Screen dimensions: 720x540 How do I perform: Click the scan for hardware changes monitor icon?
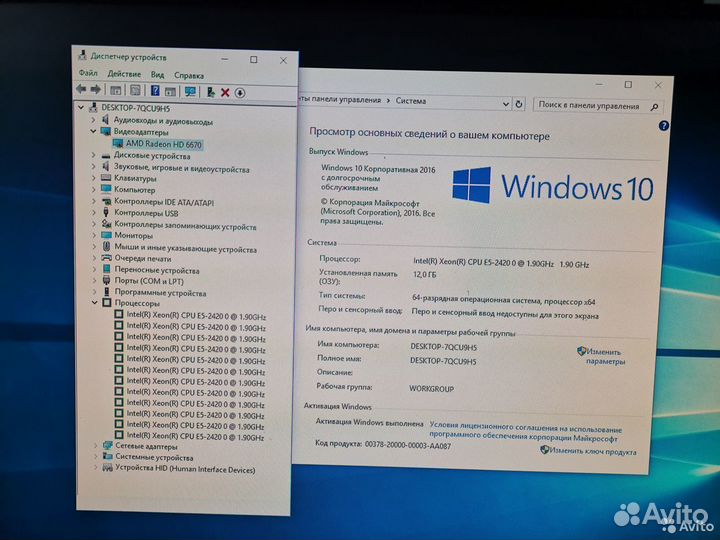(x=191, y=91)
